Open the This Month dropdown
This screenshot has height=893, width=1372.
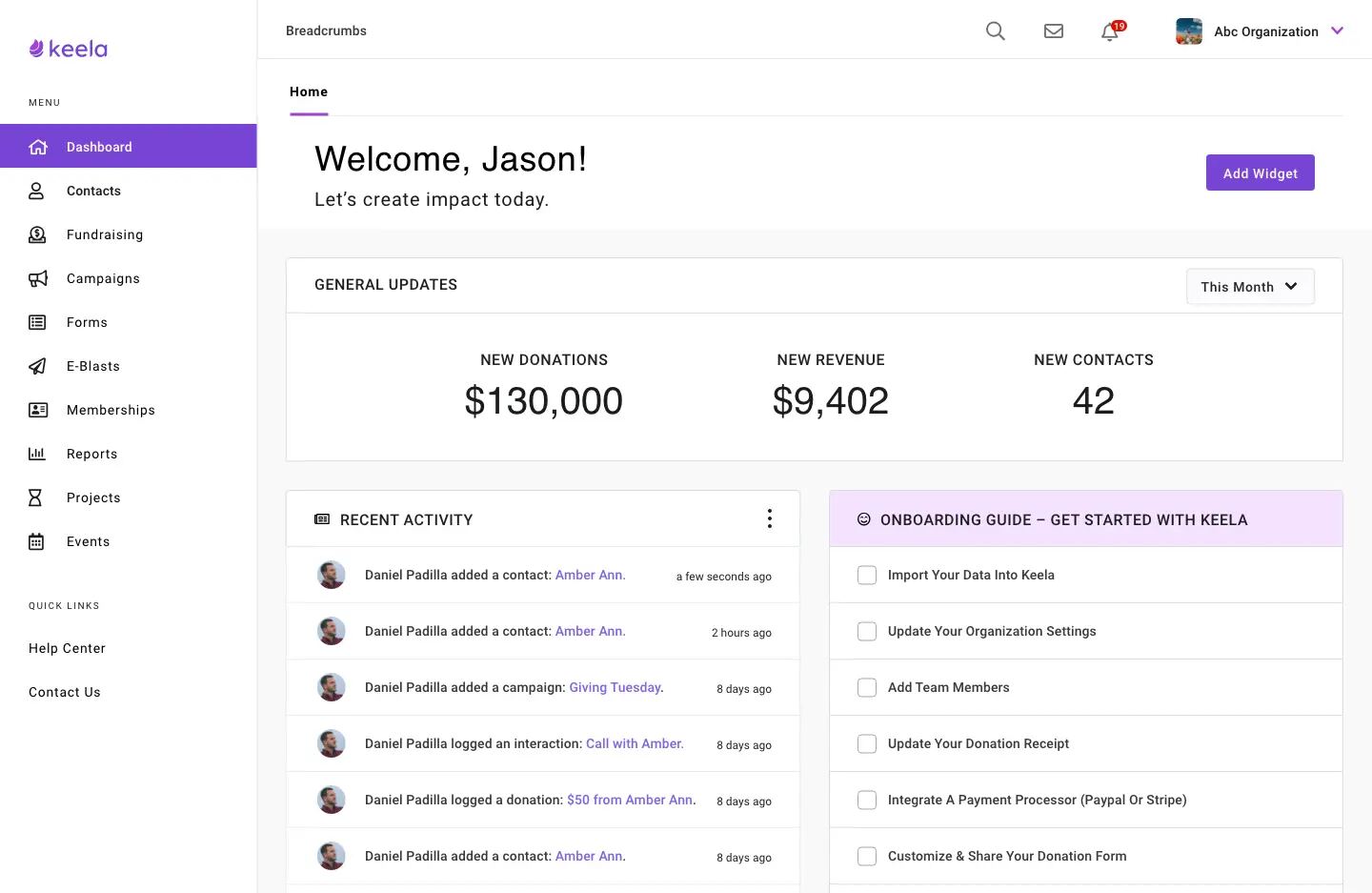pos(1250,286)
